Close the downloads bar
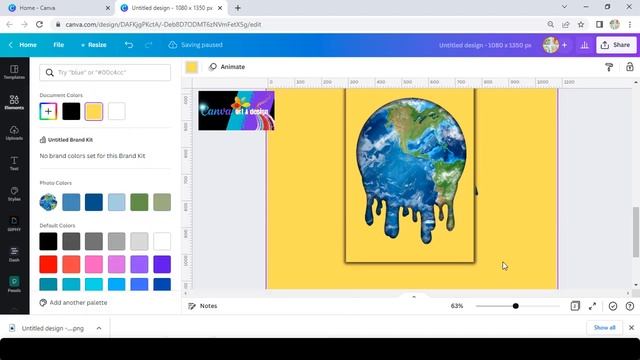 pos(631,327)
